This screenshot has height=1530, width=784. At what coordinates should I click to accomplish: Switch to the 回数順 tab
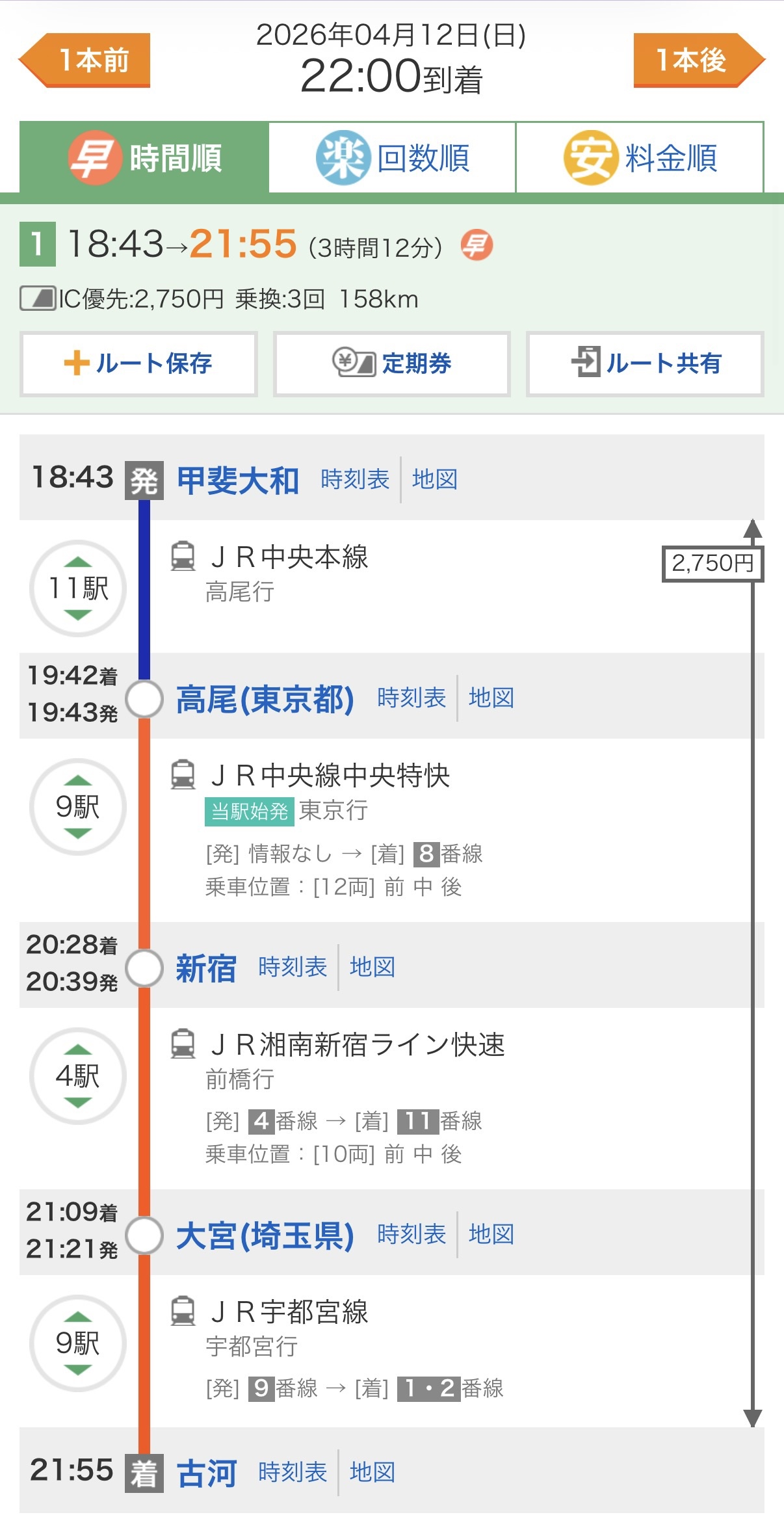(x=392, y=157)
